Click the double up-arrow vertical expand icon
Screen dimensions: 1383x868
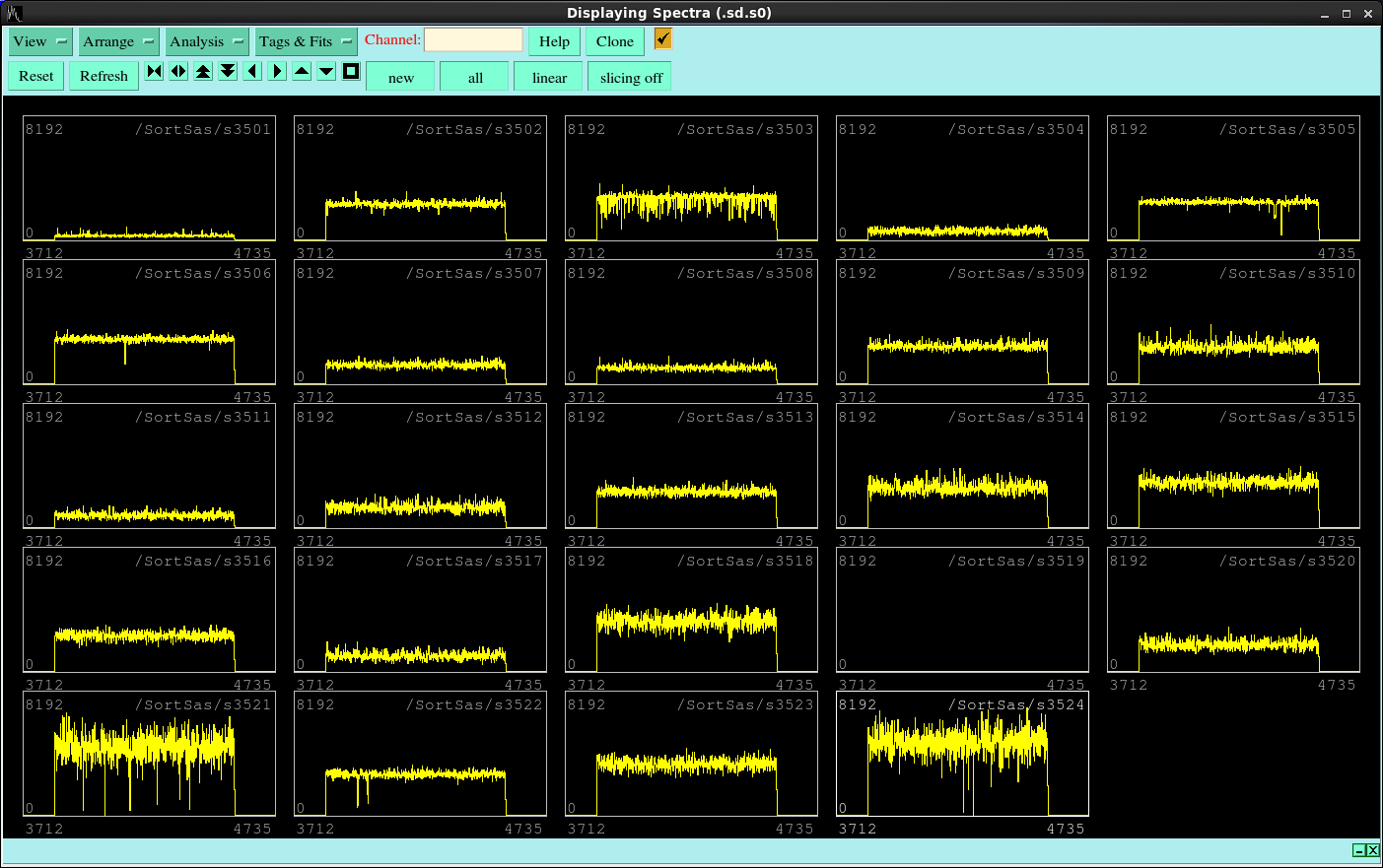(203, 71)
